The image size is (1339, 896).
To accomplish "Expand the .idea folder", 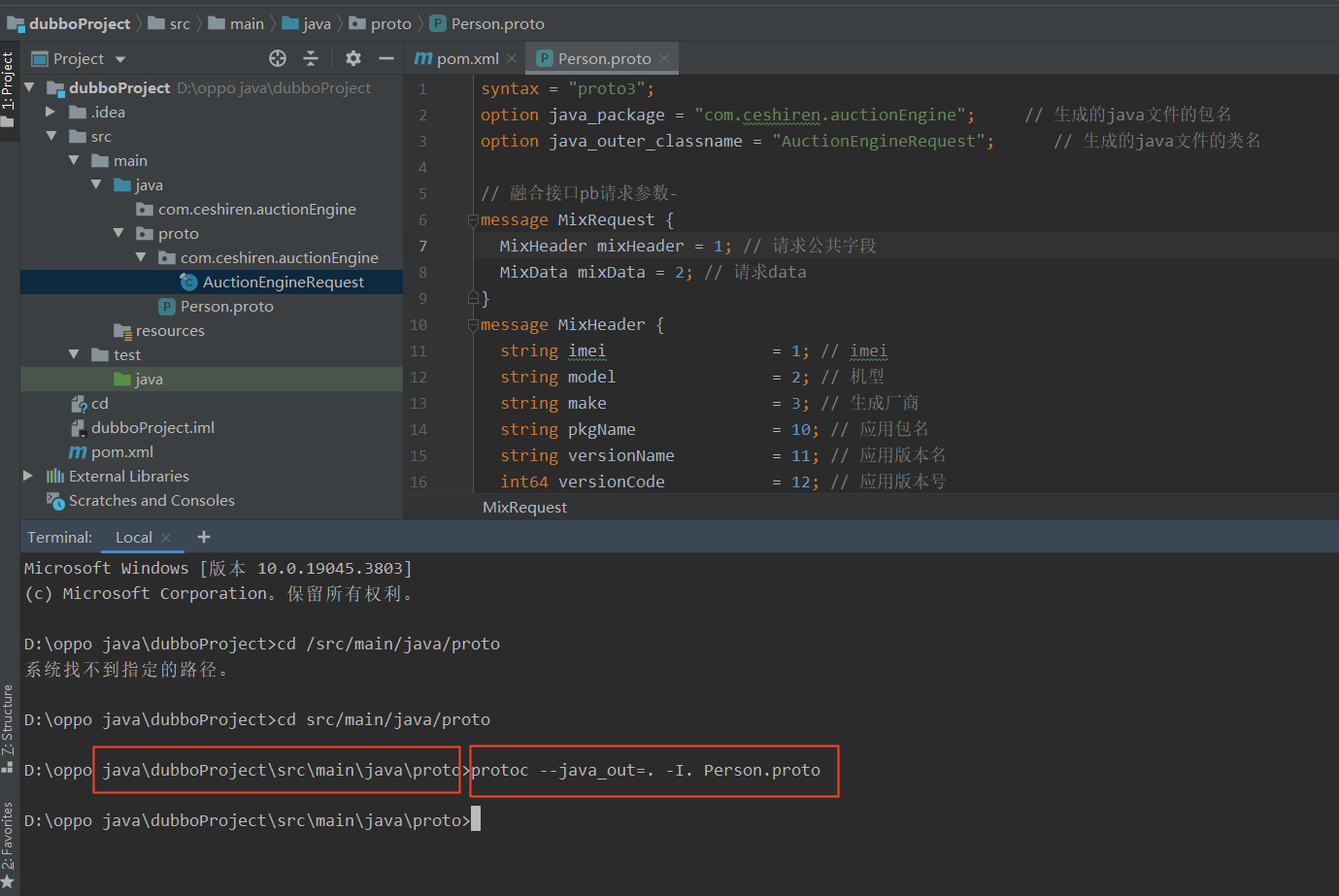I will pyautogui.click(x=50, y=112).
